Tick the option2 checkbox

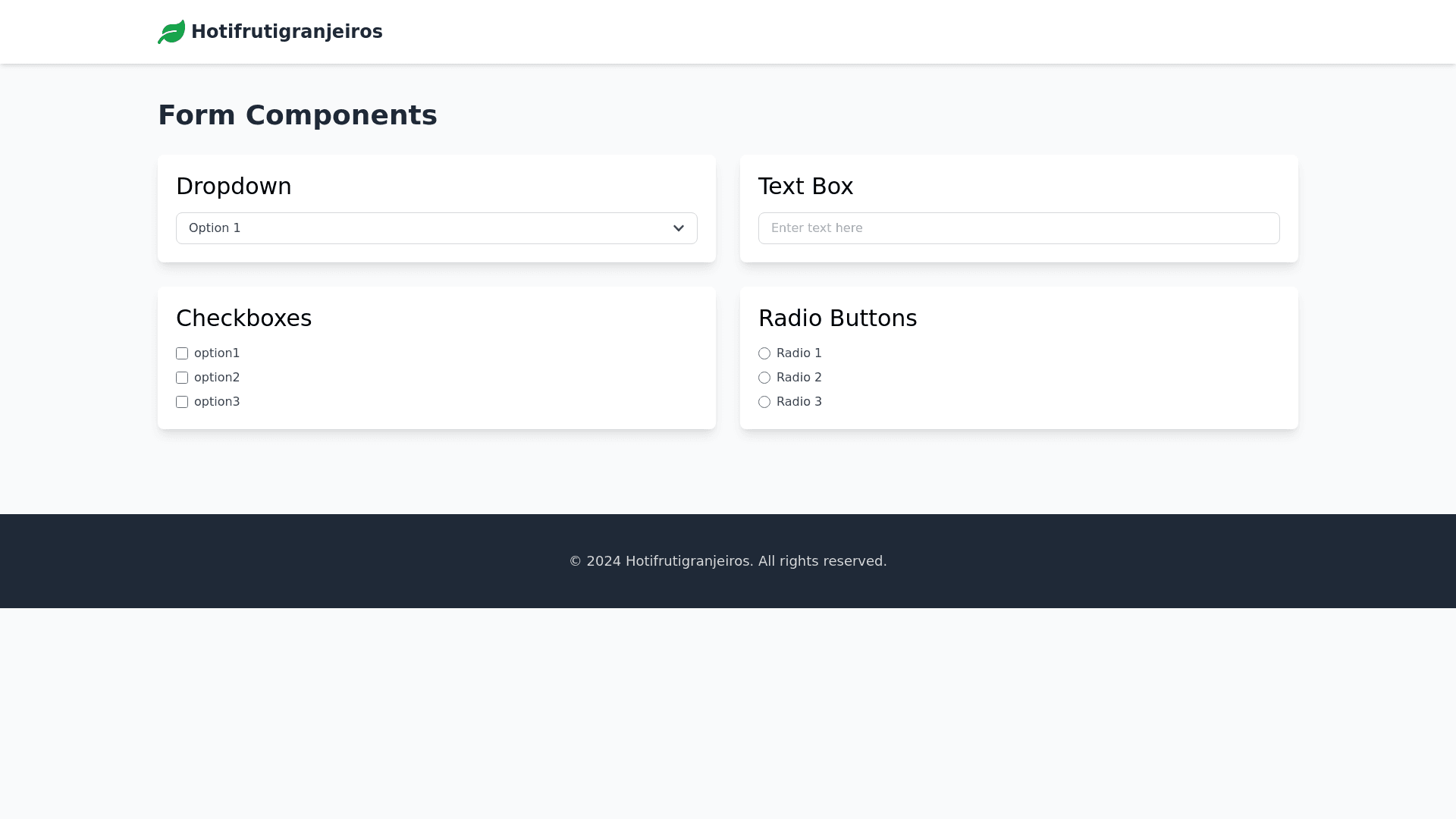(x=182, y=378)
